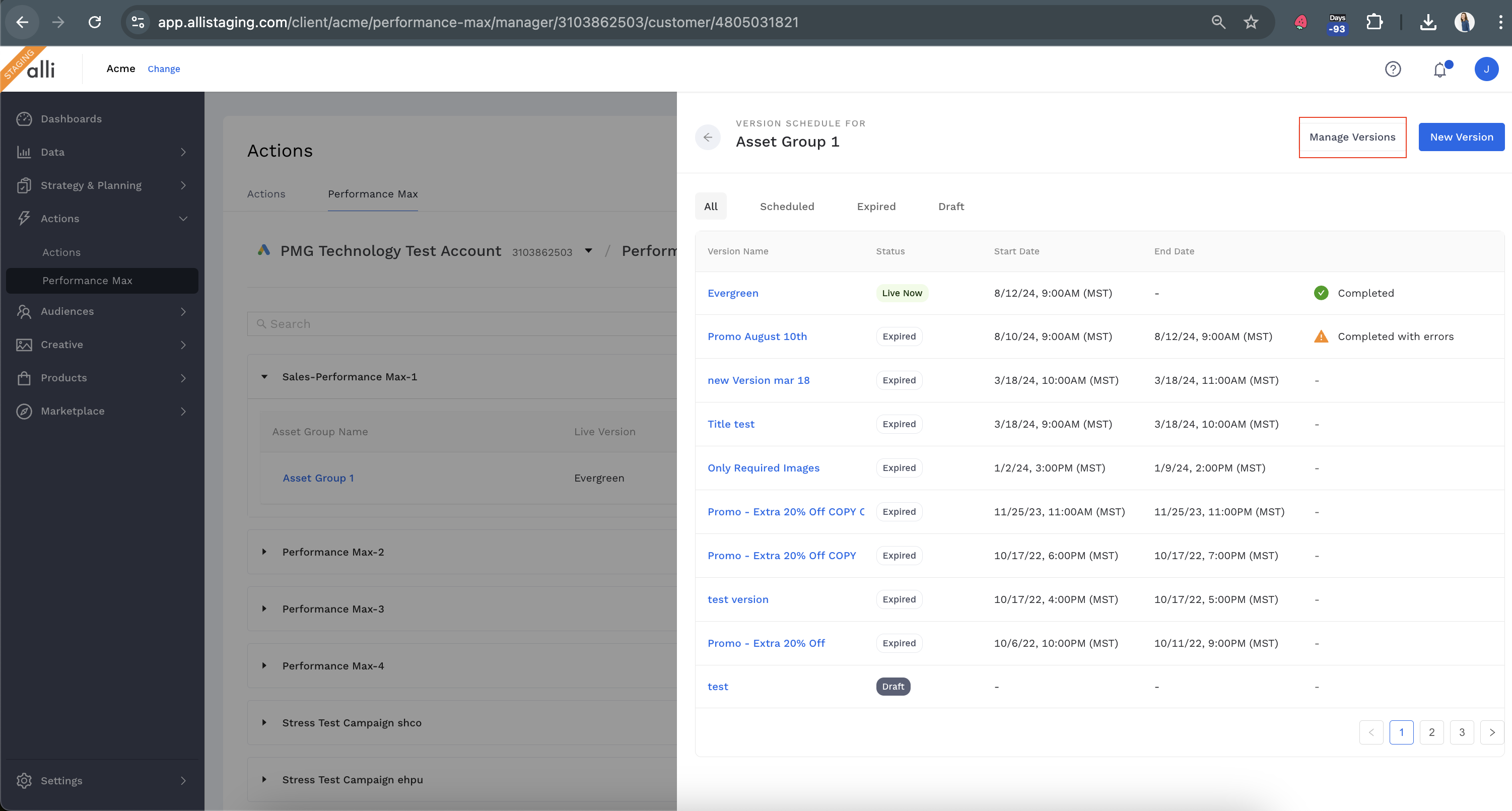Click the Settings gear in sidebar
Viewport: 1512px width, 811px height.
coord(24,780)
